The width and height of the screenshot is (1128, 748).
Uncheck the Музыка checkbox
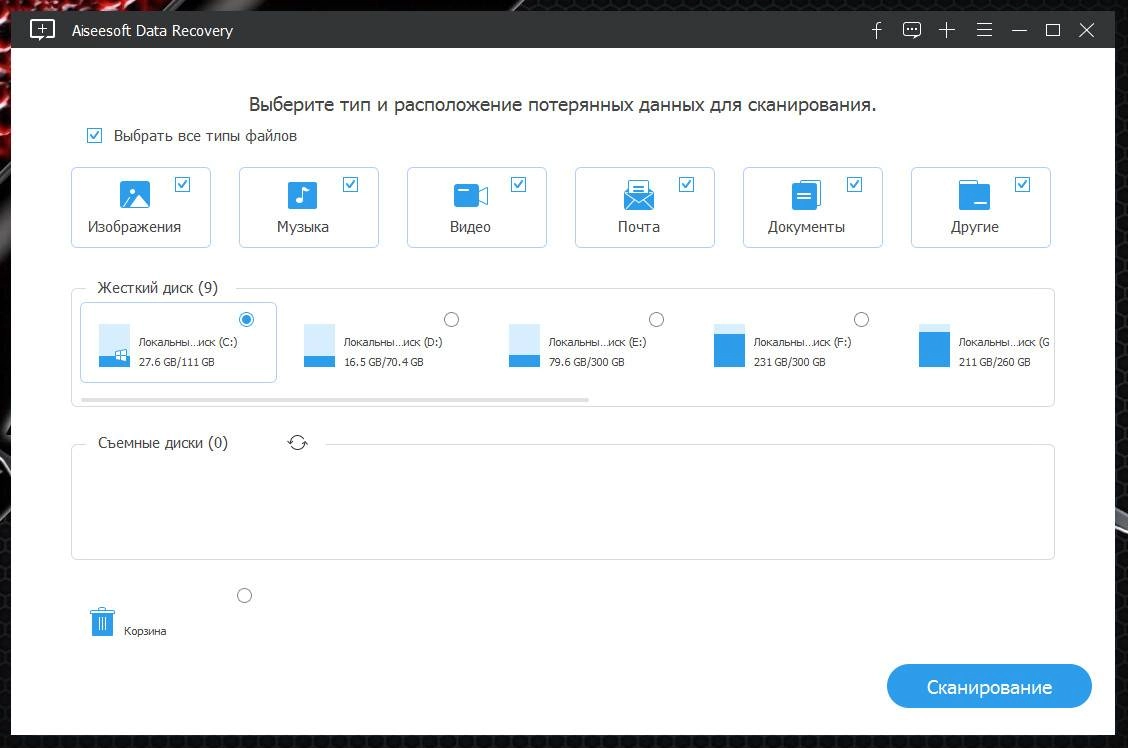[350, 185]
